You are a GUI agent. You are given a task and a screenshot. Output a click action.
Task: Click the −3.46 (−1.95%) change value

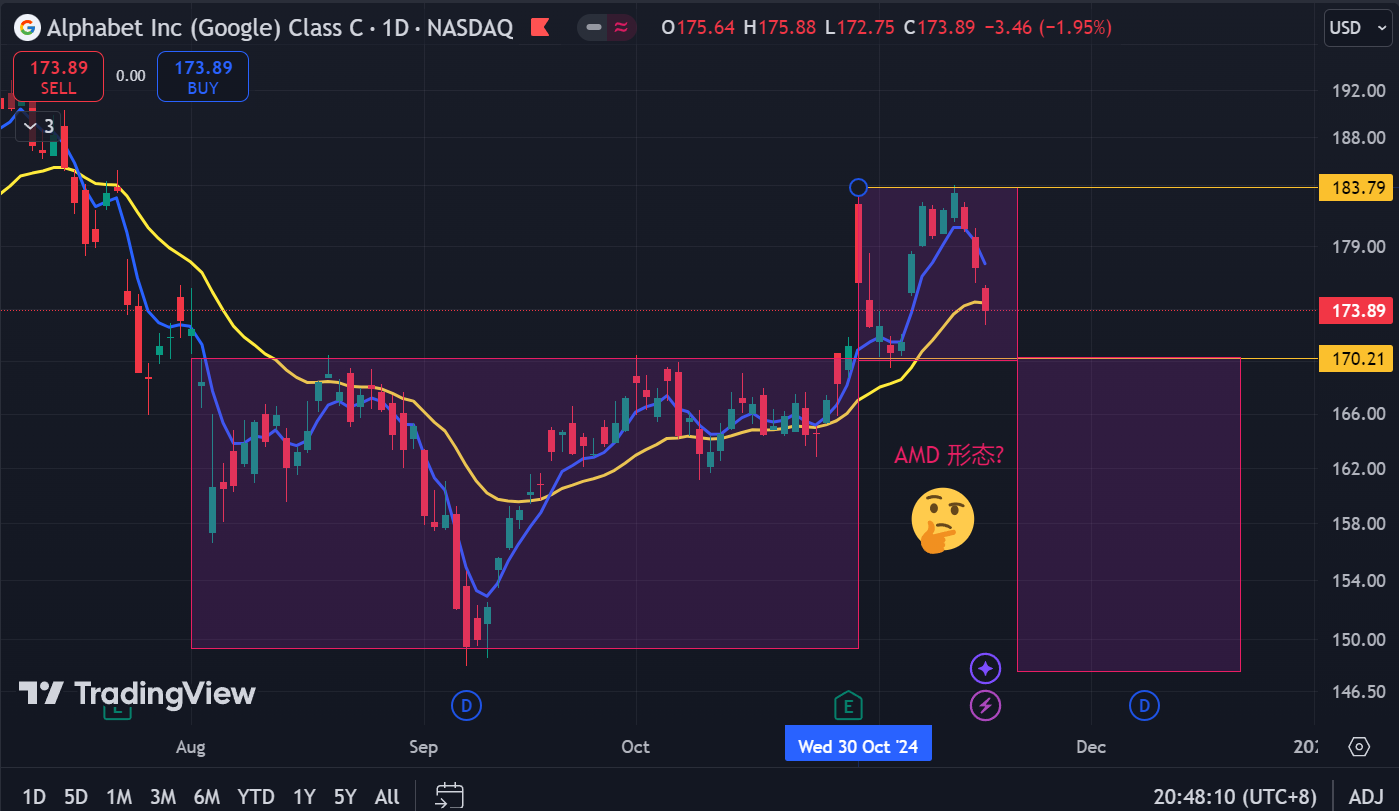1048,28
